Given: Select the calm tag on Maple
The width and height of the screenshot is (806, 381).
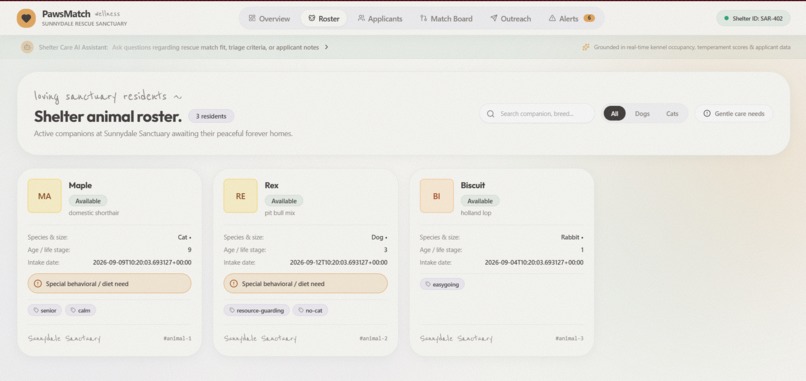Looking at the screenshot, I should coord(80,310).
